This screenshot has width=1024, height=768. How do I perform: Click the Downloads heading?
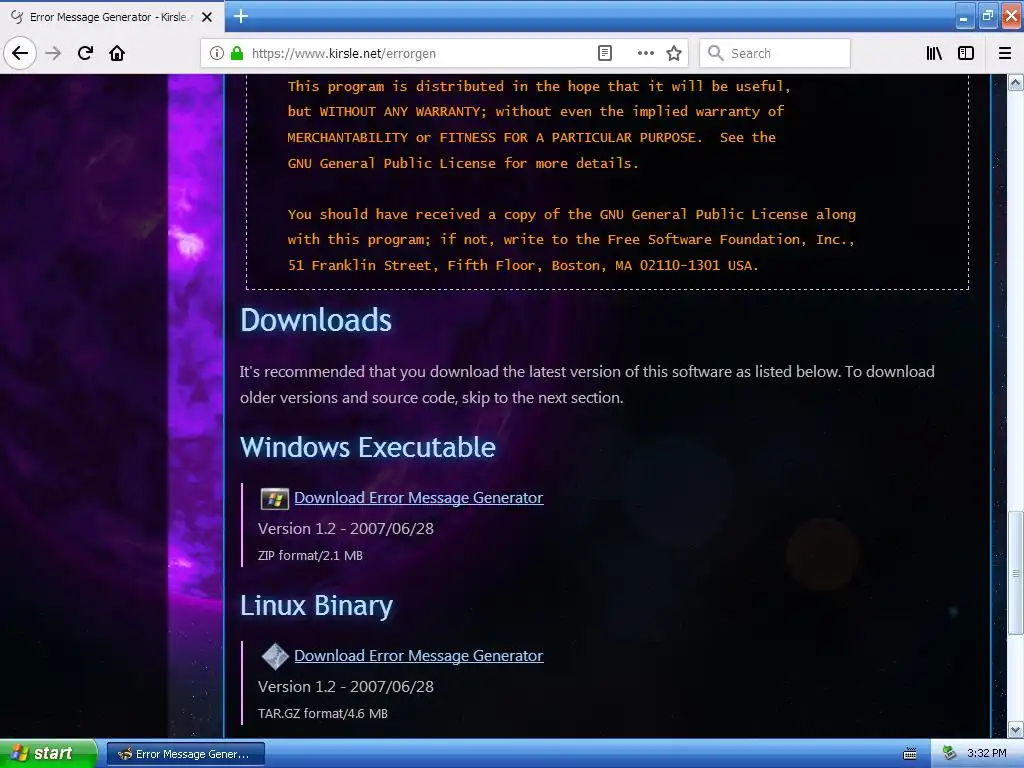click(316, 320)
